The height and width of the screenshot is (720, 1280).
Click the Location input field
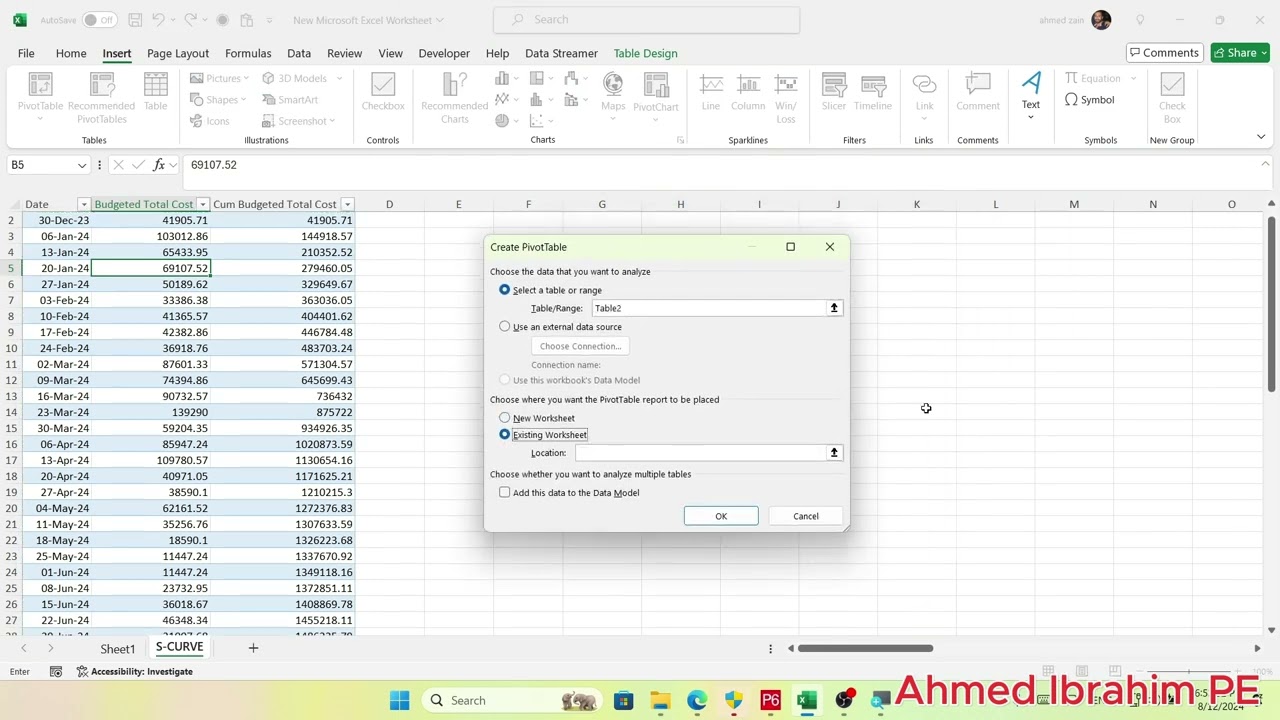coord(700,453)
